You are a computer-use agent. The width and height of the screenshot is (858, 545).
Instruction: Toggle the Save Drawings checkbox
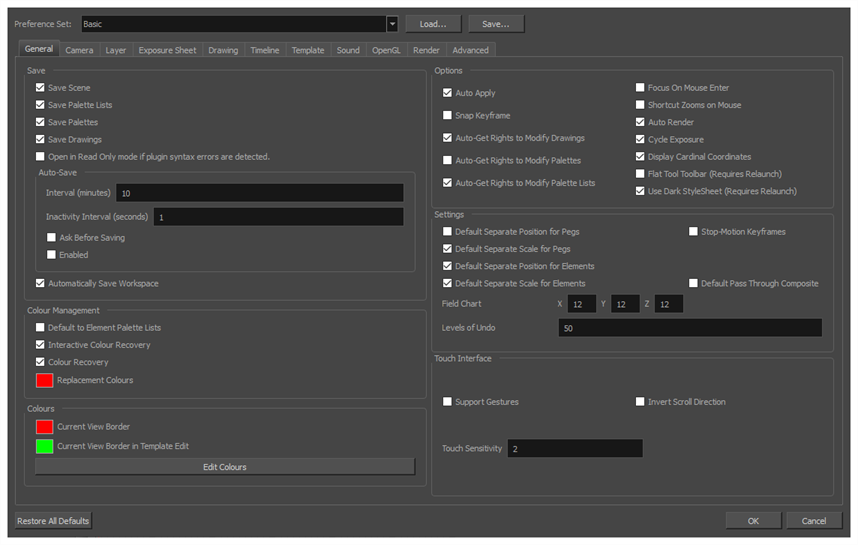(40, 139)
